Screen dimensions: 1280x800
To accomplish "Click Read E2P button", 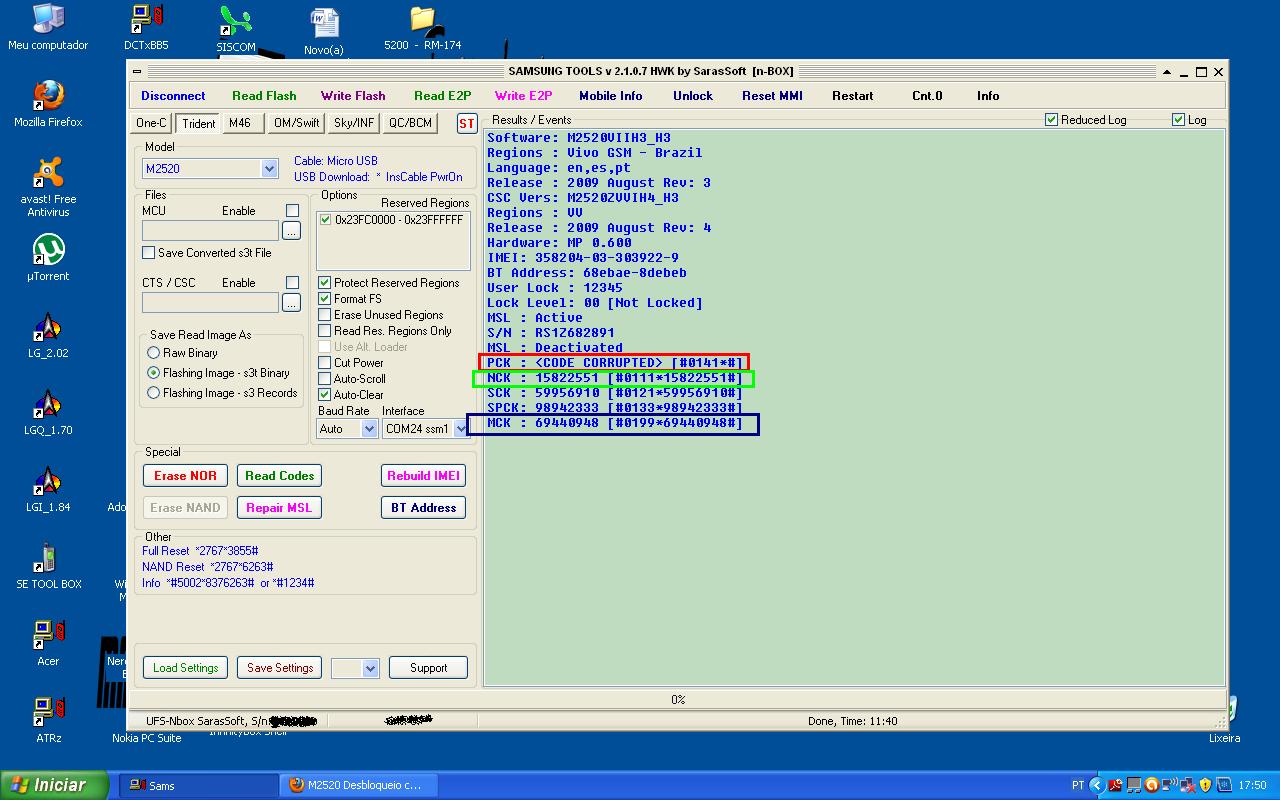I will point(442,96).
